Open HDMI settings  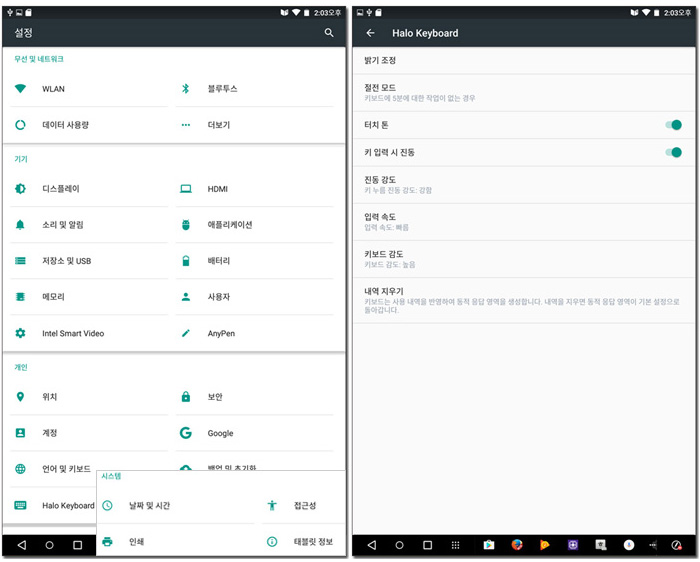[x=254, y=189]
